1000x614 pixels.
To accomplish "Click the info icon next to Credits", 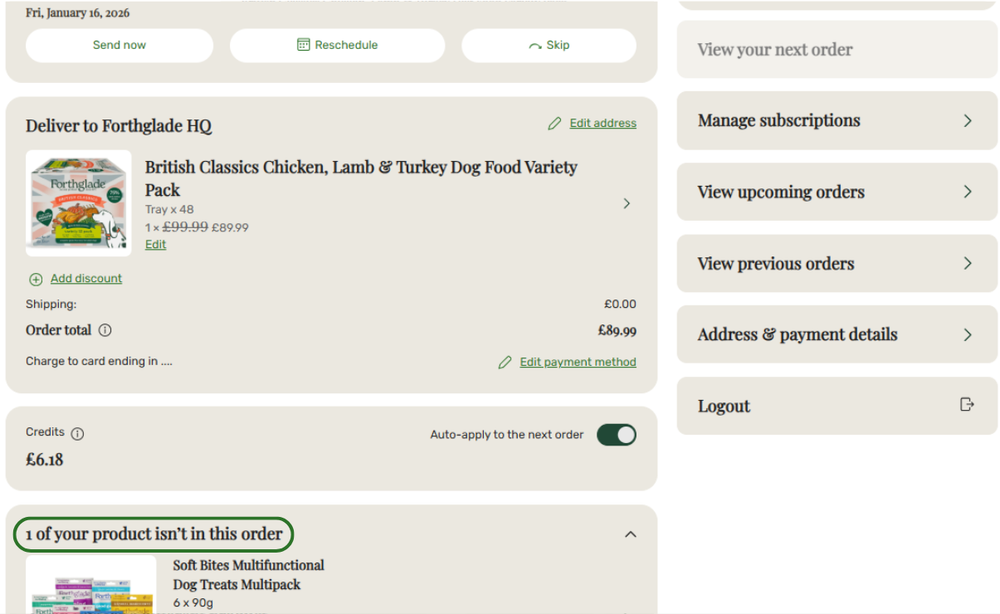I will point(77,434).
